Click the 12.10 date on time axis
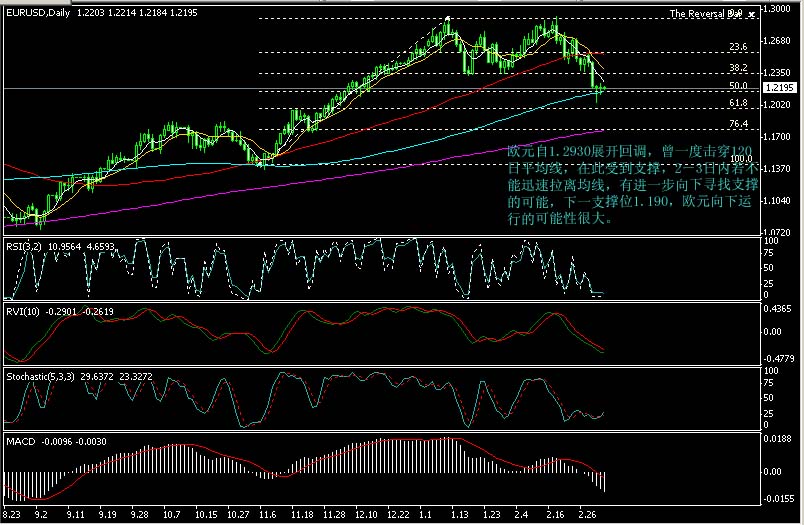This screenshot has width=804, height=525. [366, 514]
